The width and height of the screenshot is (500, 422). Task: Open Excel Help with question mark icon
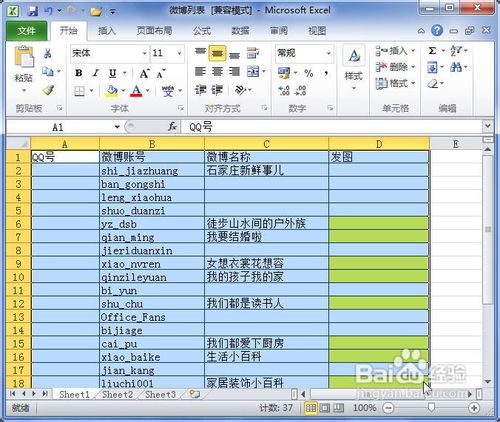pyautogui.click(x=437, y=31)
